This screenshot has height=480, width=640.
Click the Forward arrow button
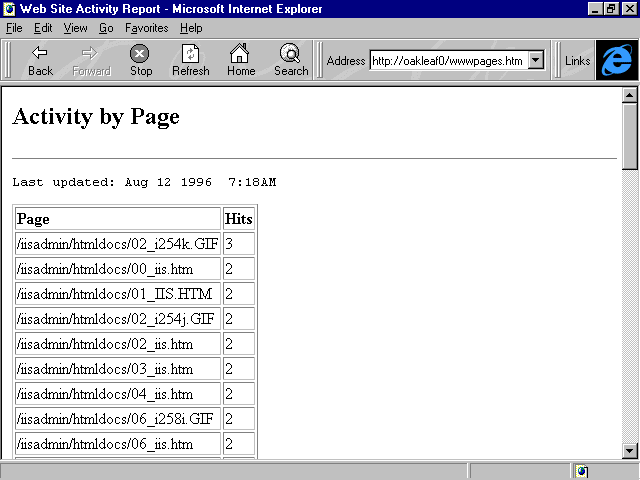(91, 60)
